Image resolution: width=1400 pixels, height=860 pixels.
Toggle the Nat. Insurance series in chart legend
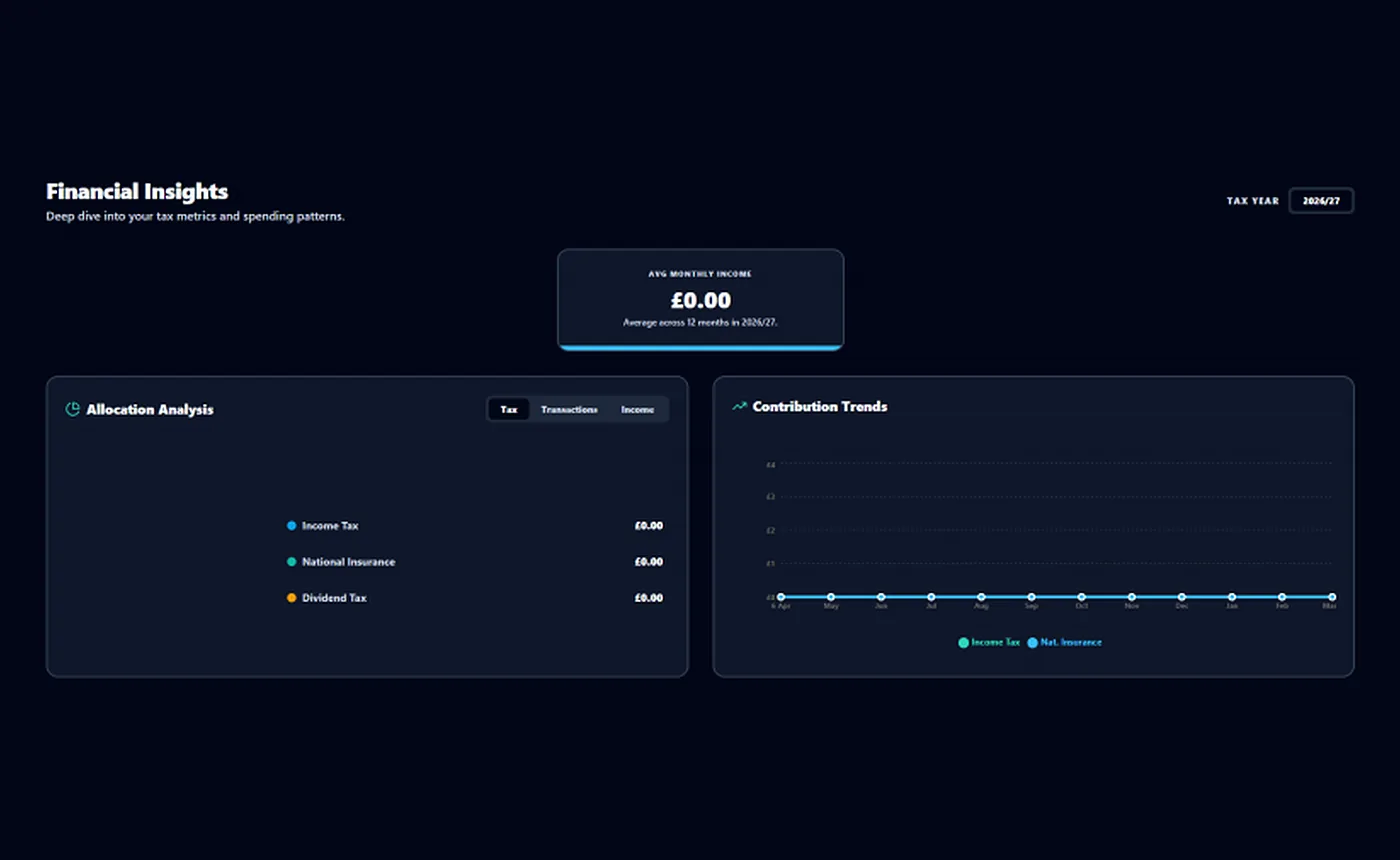coord(1064,642)
